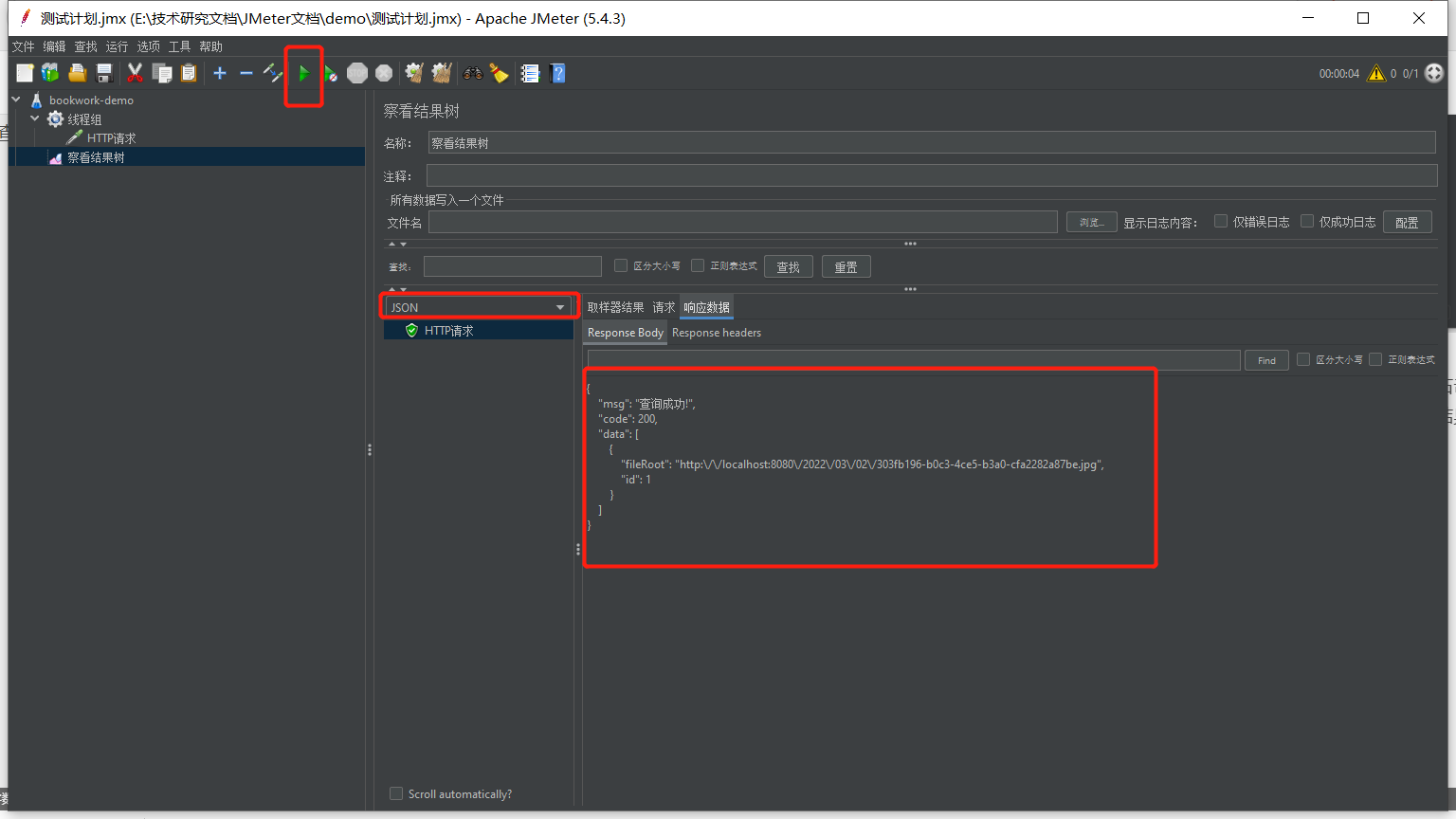The height and width of the screenshot is (819, 1456).
Task: Click the remote threads icon beside 0/1
Action: pos(1434,73)
